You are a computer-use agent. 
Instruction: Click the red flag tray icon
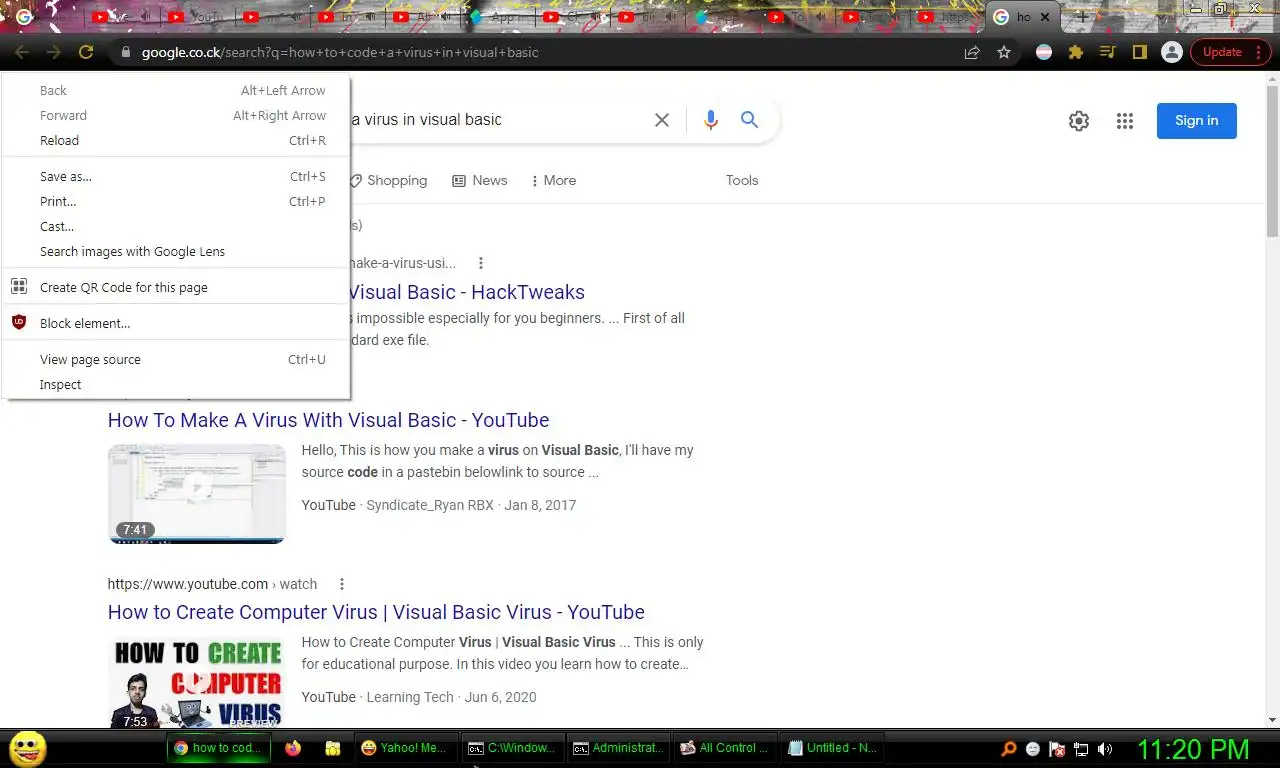tap(1057, 748)
